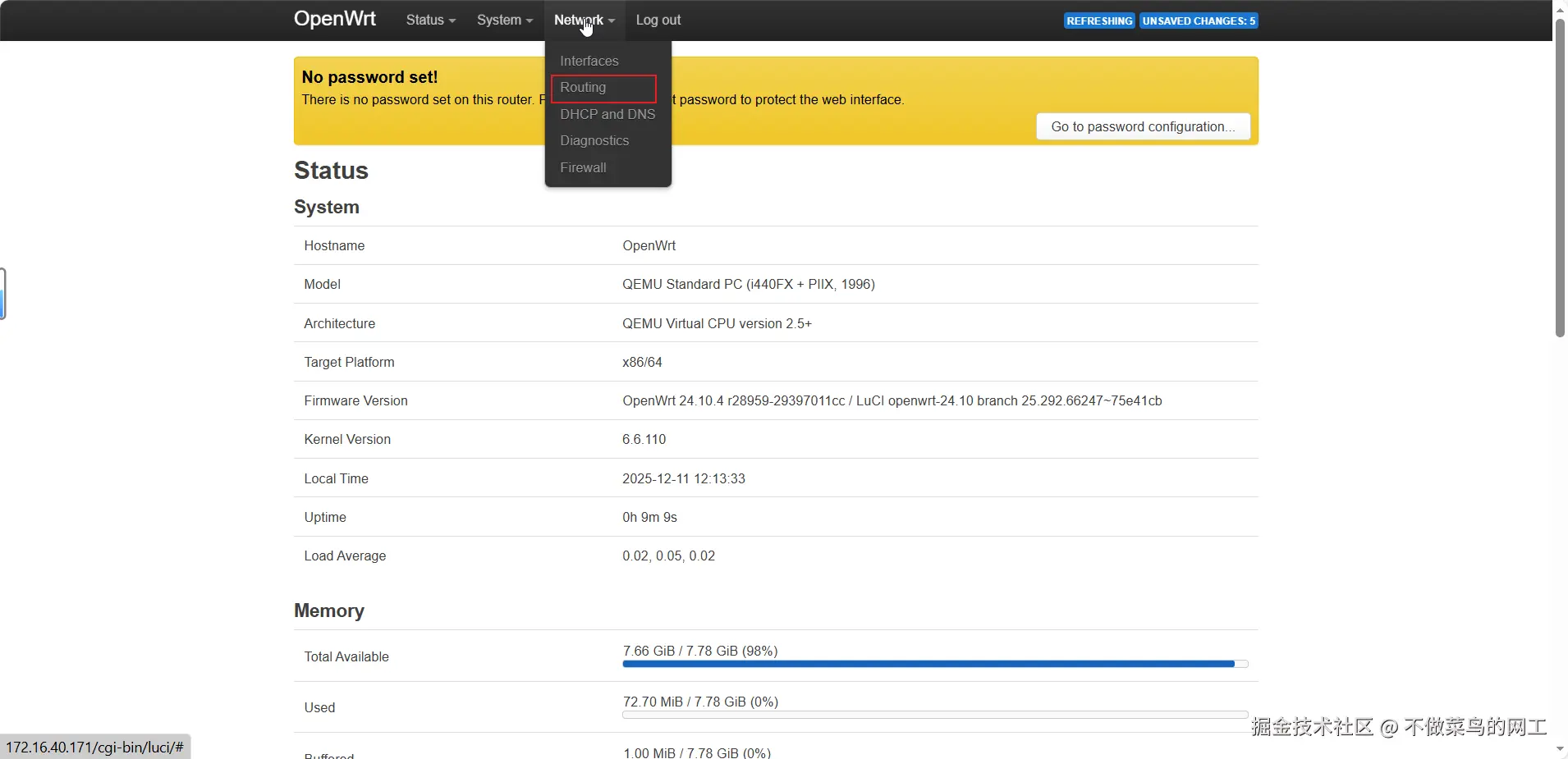Log out of the router interface

click(x=658, y=20)
